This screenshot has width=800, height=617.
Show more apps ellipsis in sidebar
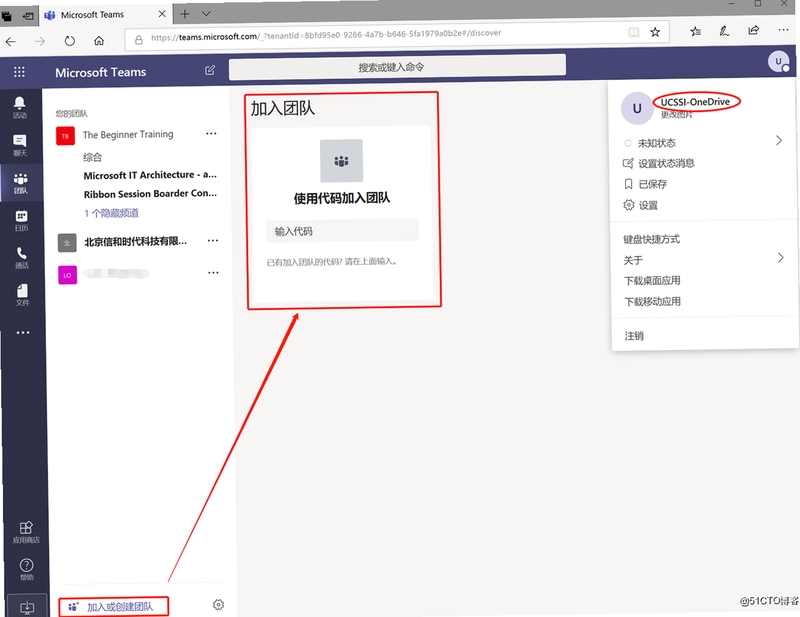(x=23, y=333)
